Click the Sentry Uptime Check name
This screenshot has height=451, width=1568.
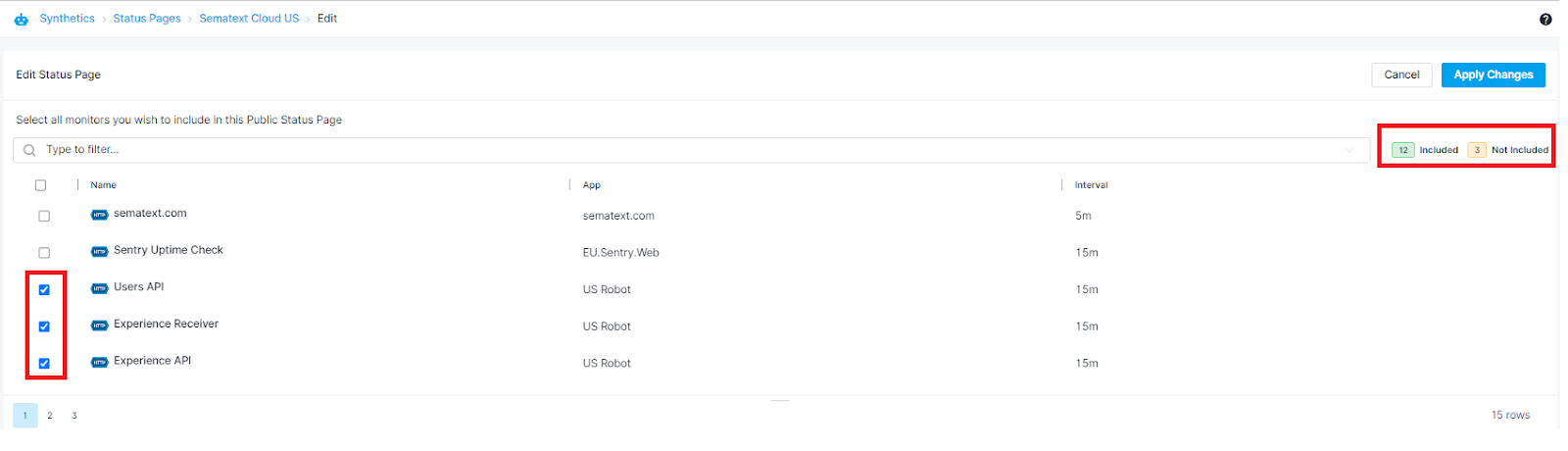click(x=169, y=250)
